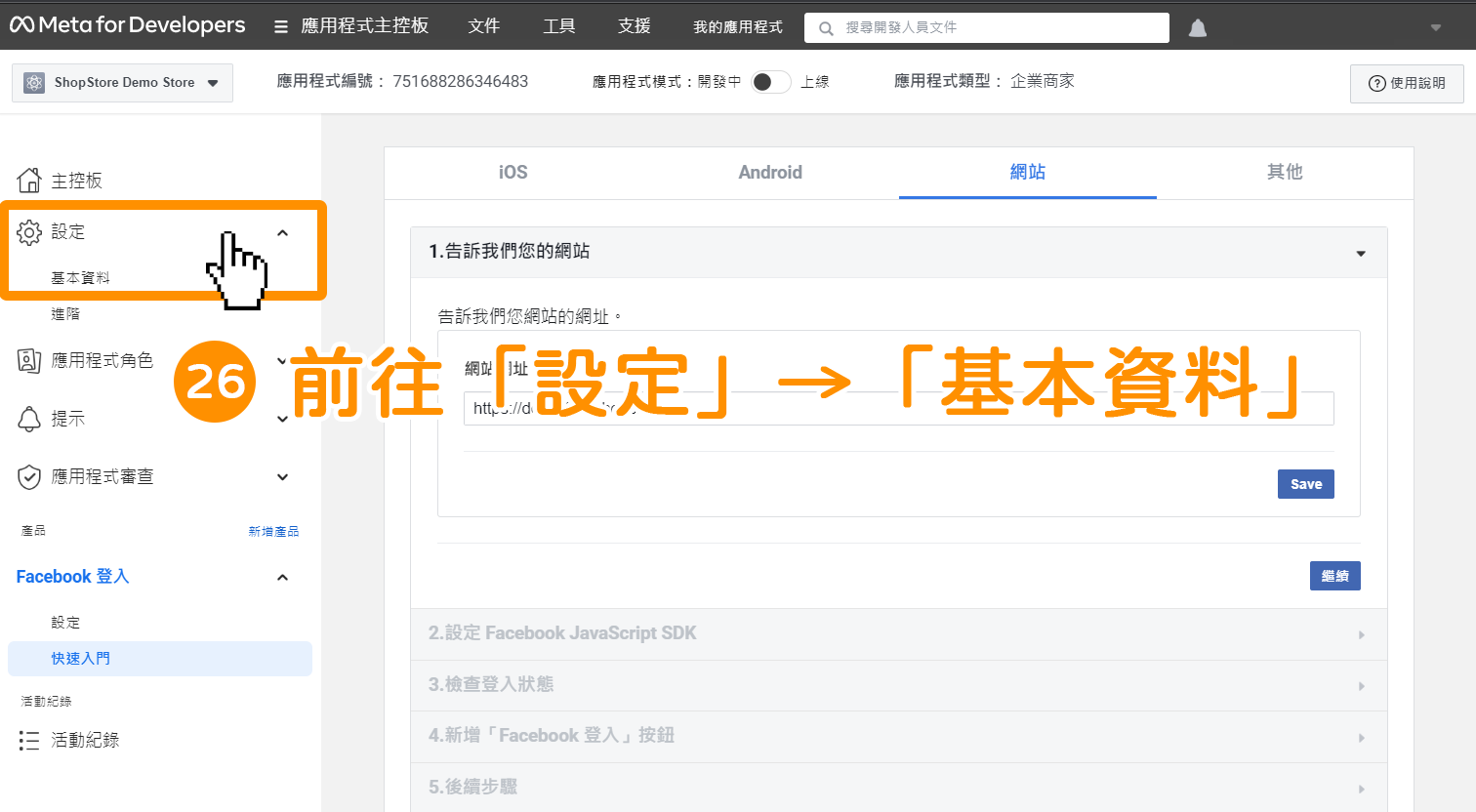Select 設定 under Facebook 登入

65,623
